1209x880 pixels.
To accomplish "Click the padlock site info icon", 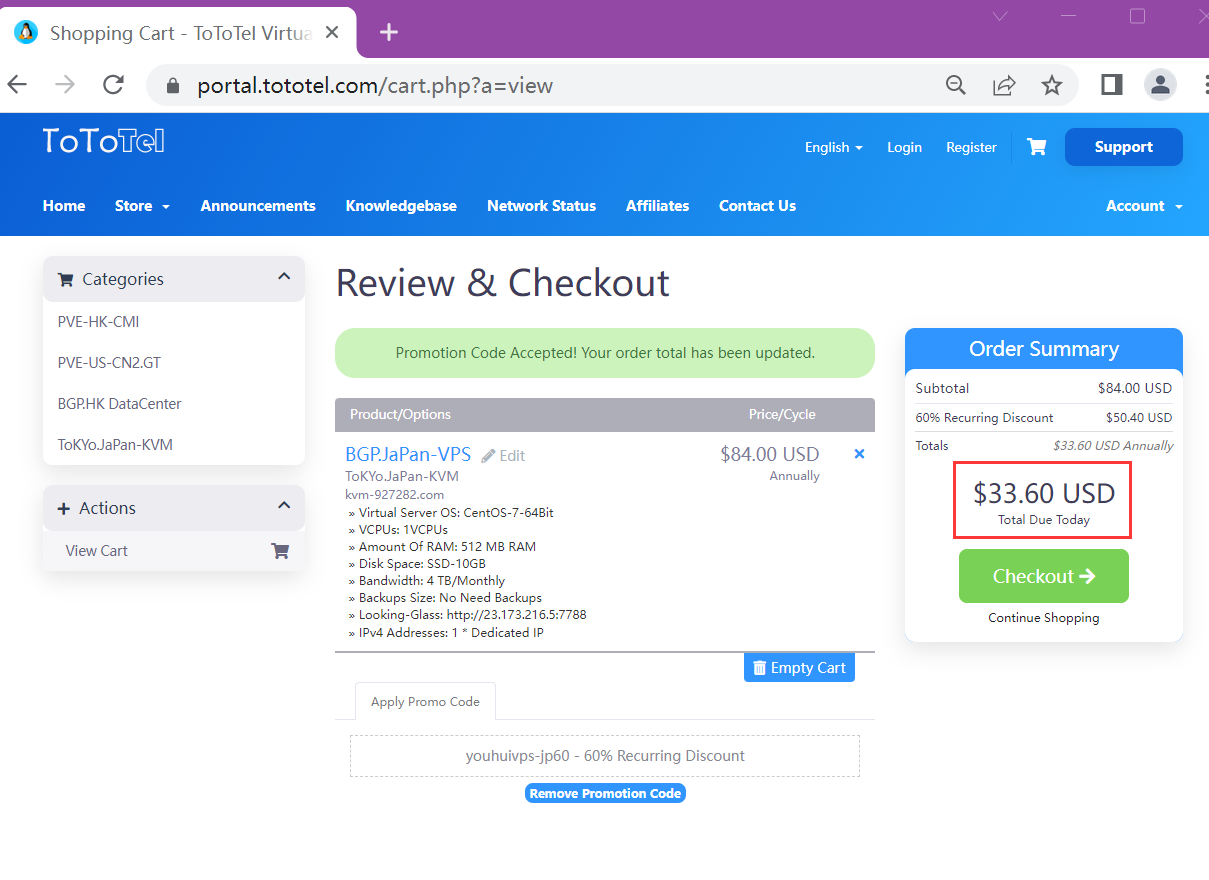I will coord(172,86).
